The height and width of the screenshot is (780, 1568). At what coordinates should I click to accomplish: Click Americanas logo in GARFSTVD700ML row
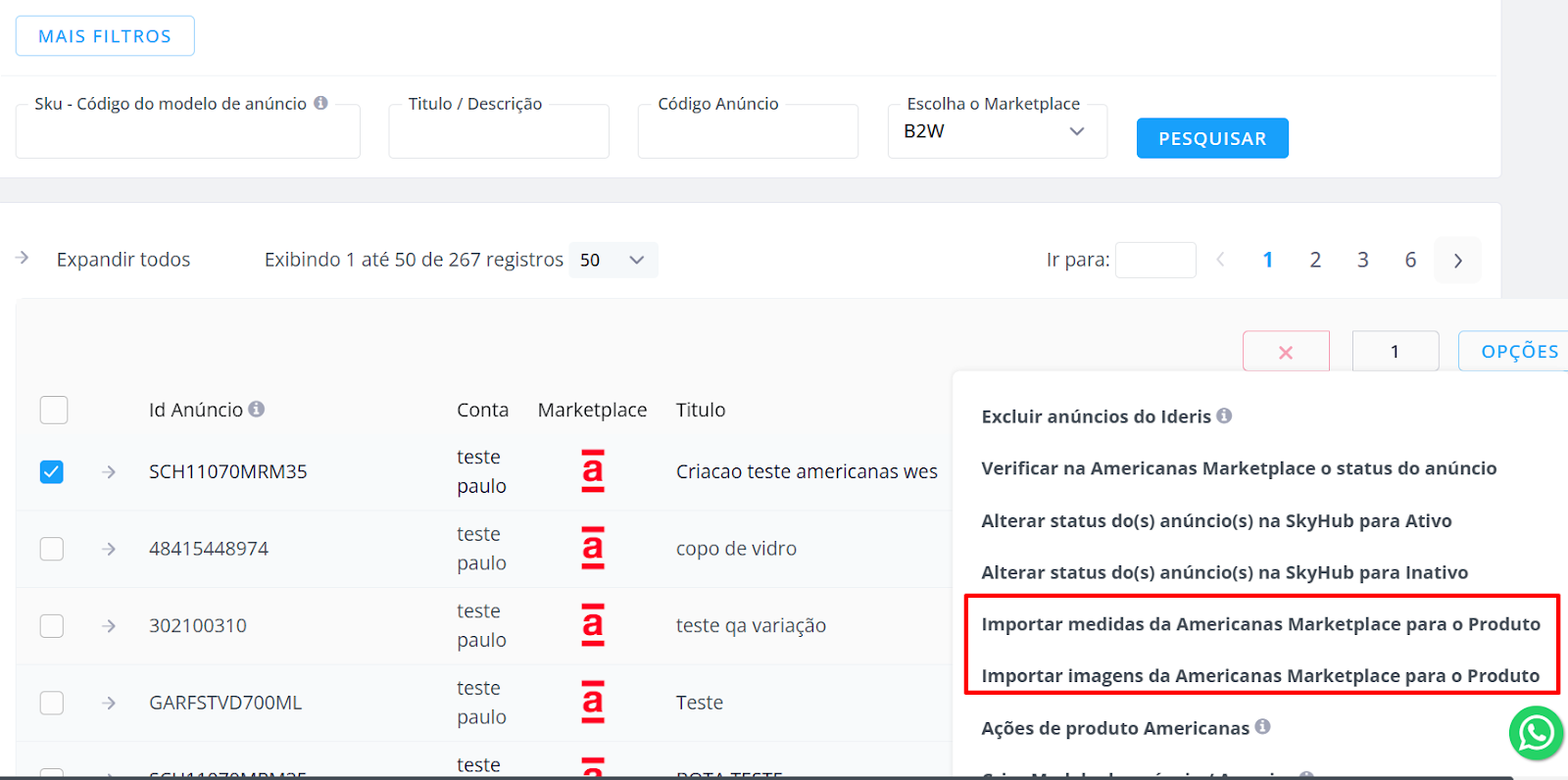coord(593,702)
